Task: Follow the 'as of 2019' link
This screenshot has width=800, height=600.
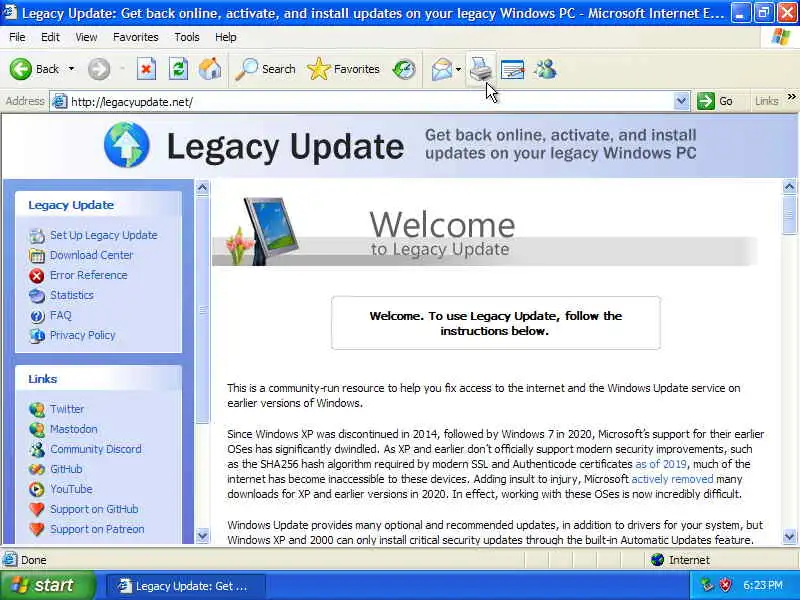Action: 661,464
